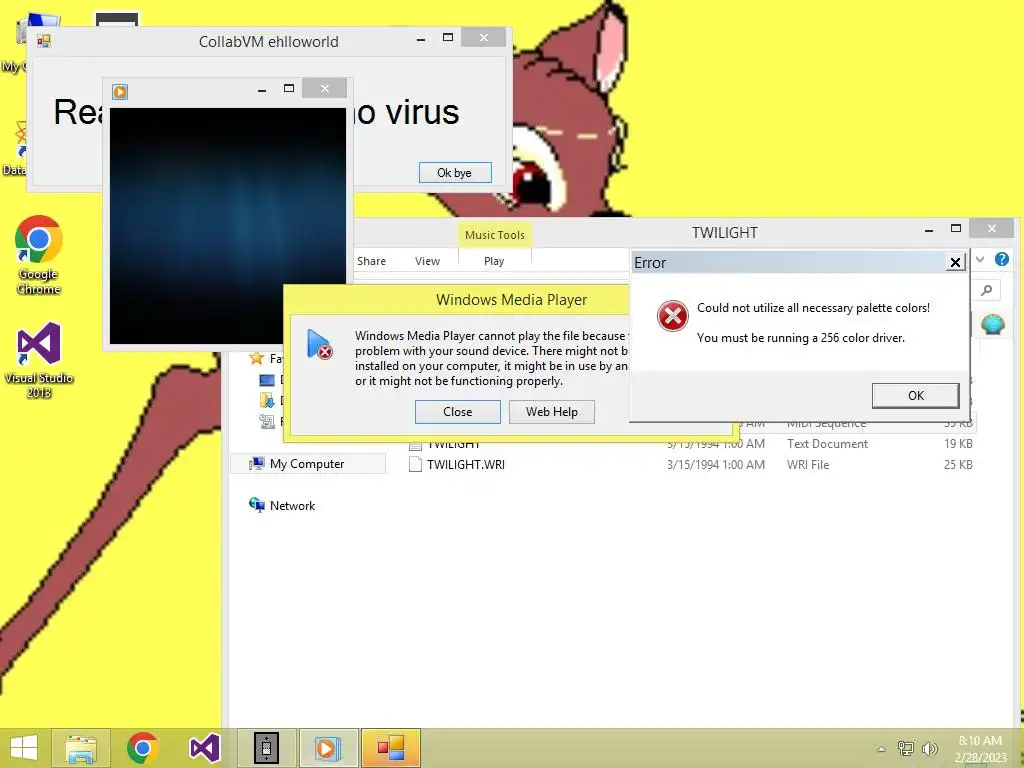Show hidden system tray icons
1024x768 pixels.
(x=882, y=749)
